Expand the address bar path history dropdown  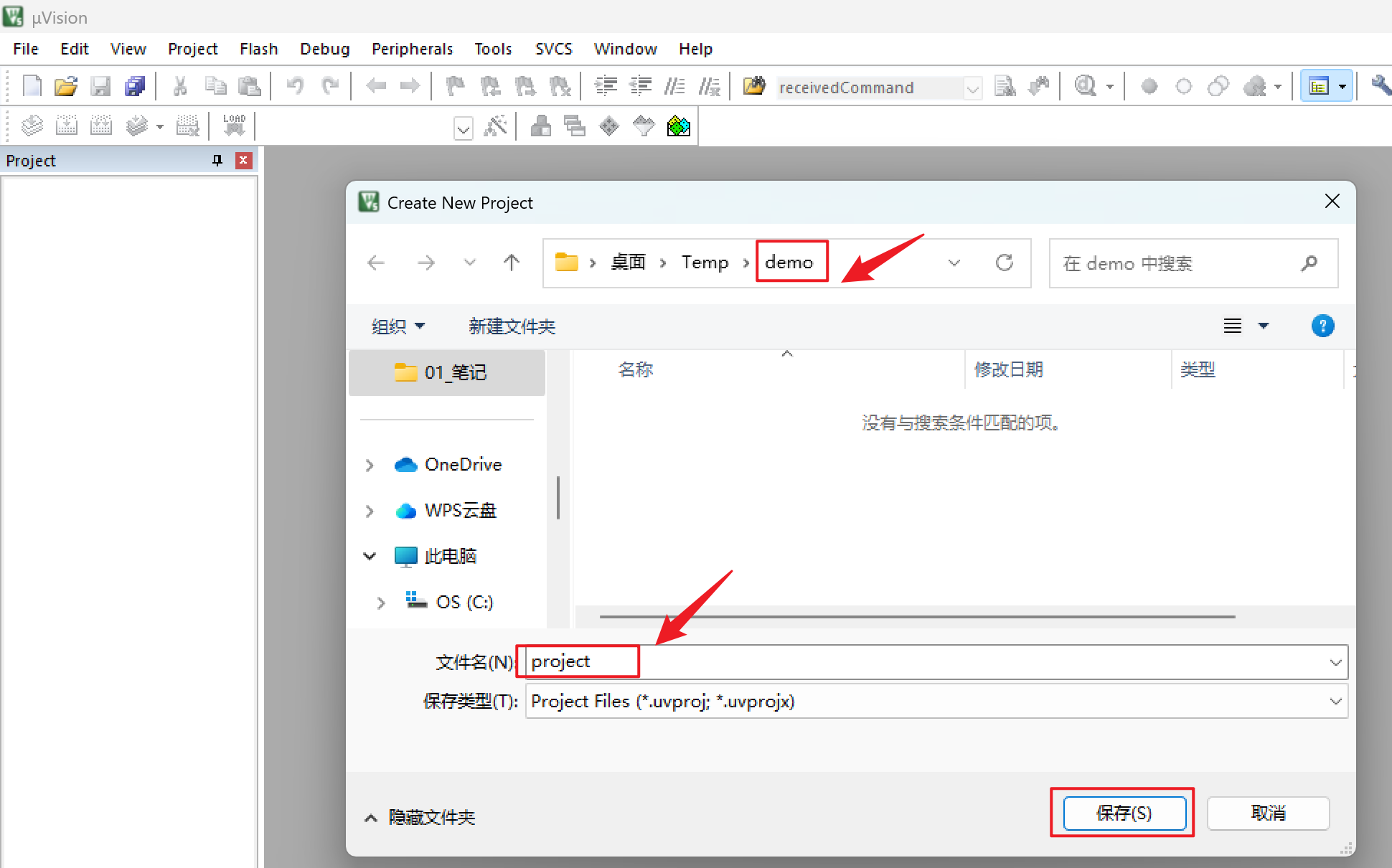tap(954, 263)
